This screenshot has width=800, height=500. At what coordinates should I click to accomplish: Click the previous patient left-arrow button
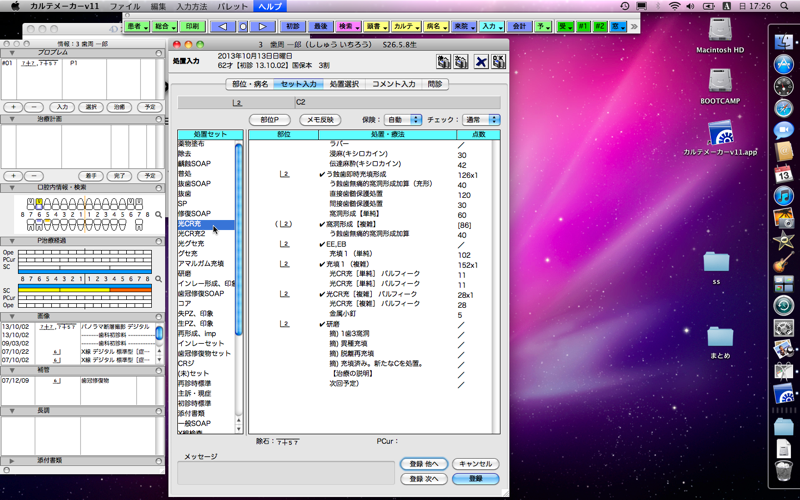(223, 26)
